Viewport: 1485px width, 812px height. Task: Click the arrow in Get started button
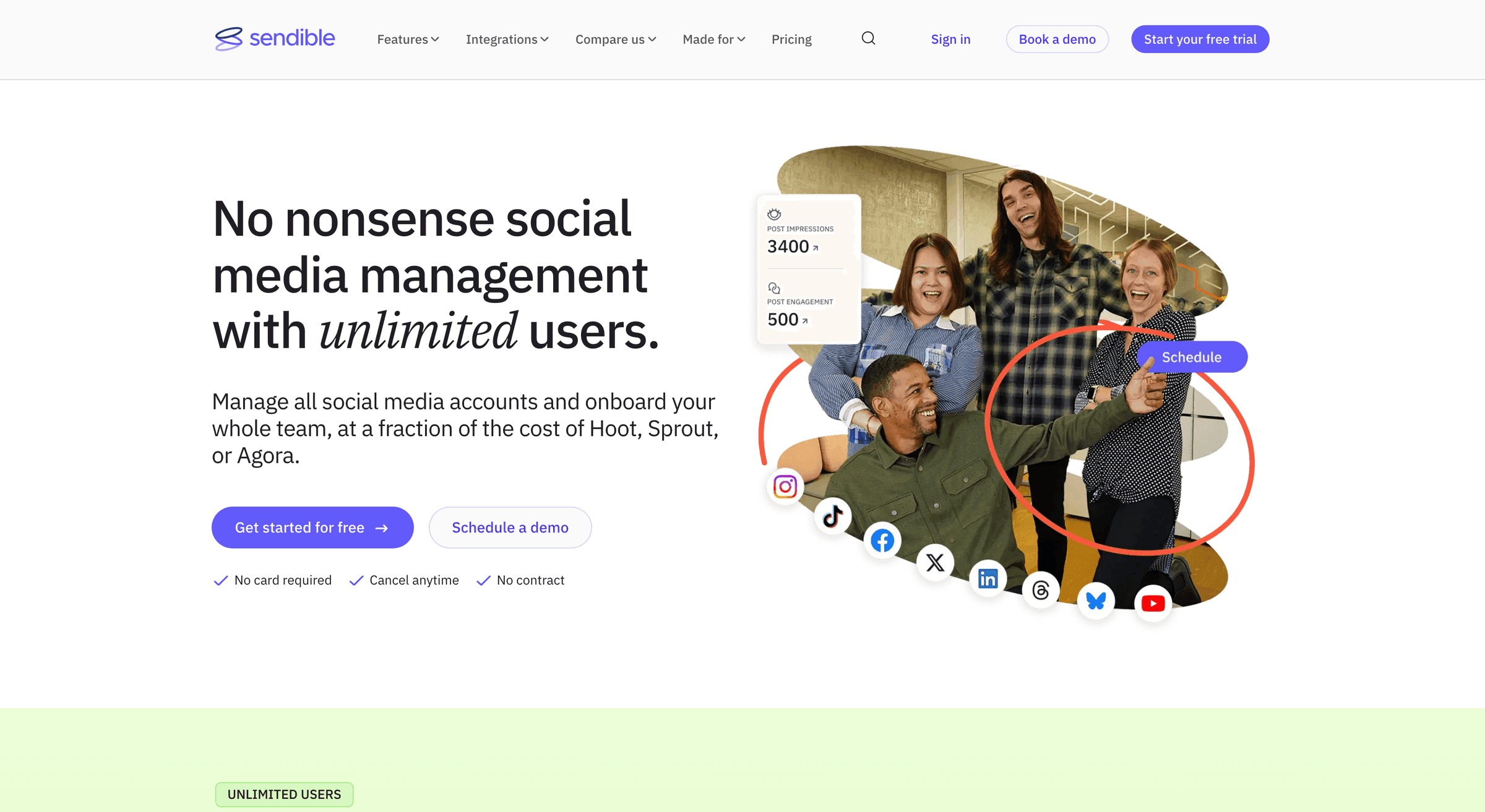[x=382, y=528]
